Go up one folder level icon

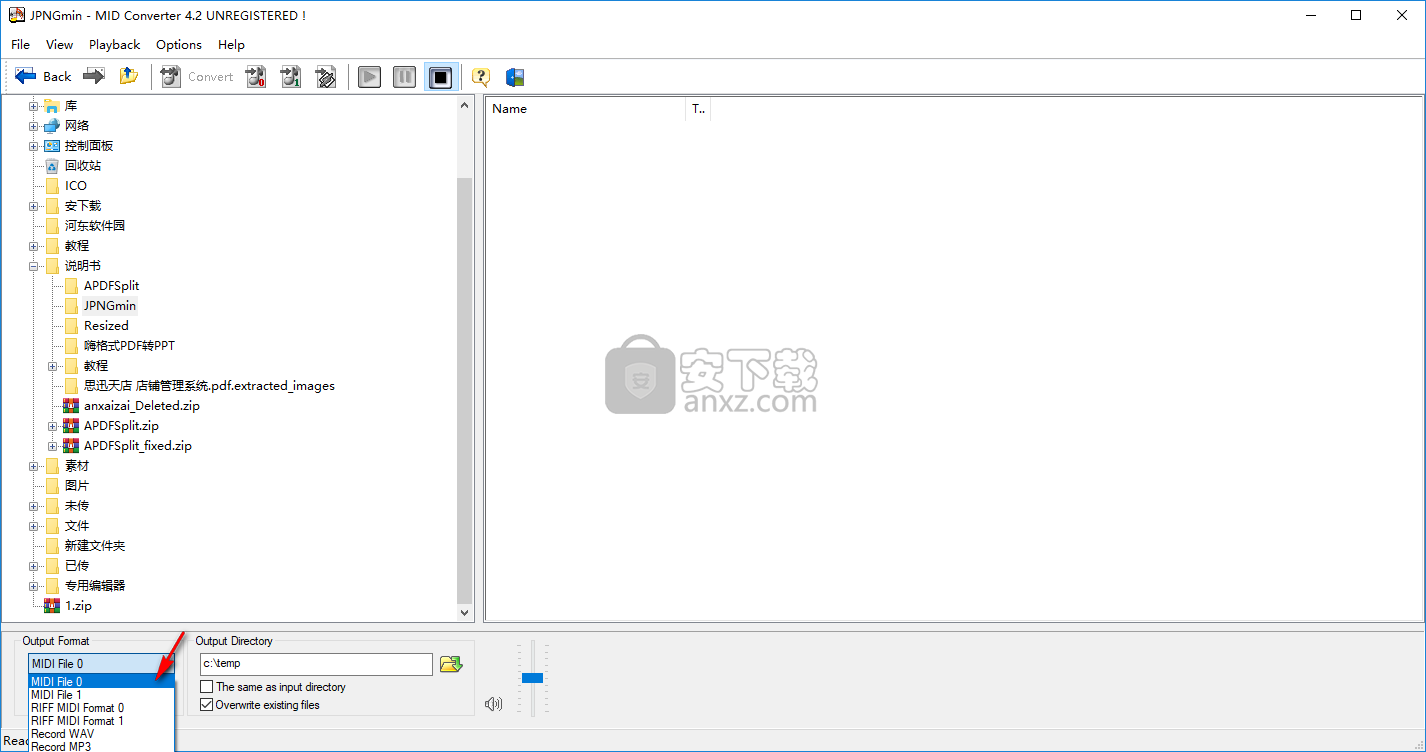point(128,76)
